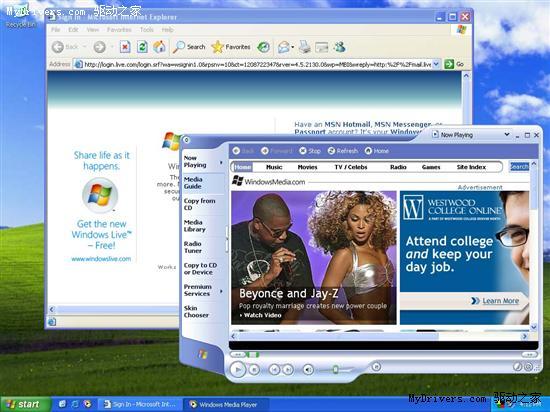Open Favorites star in Internet Explorer toolbar
This screenshot has height=412, width=550.
pos(231,47)
